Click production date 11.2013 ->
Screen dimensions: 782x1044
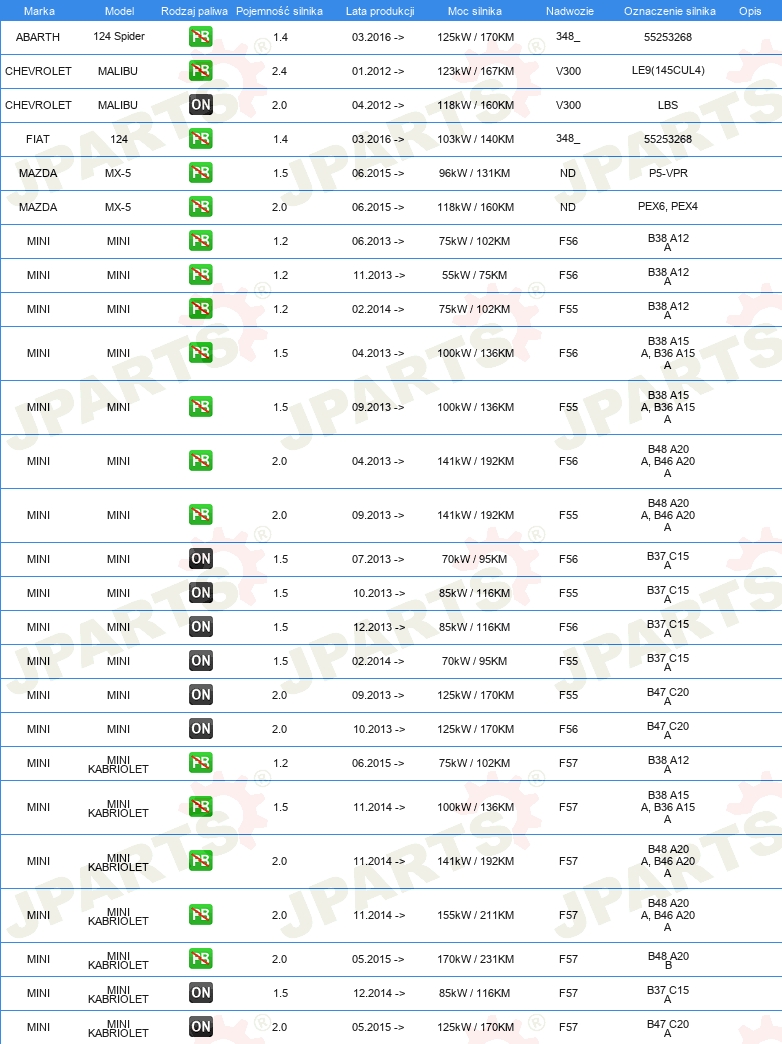[x=378, y=274]
